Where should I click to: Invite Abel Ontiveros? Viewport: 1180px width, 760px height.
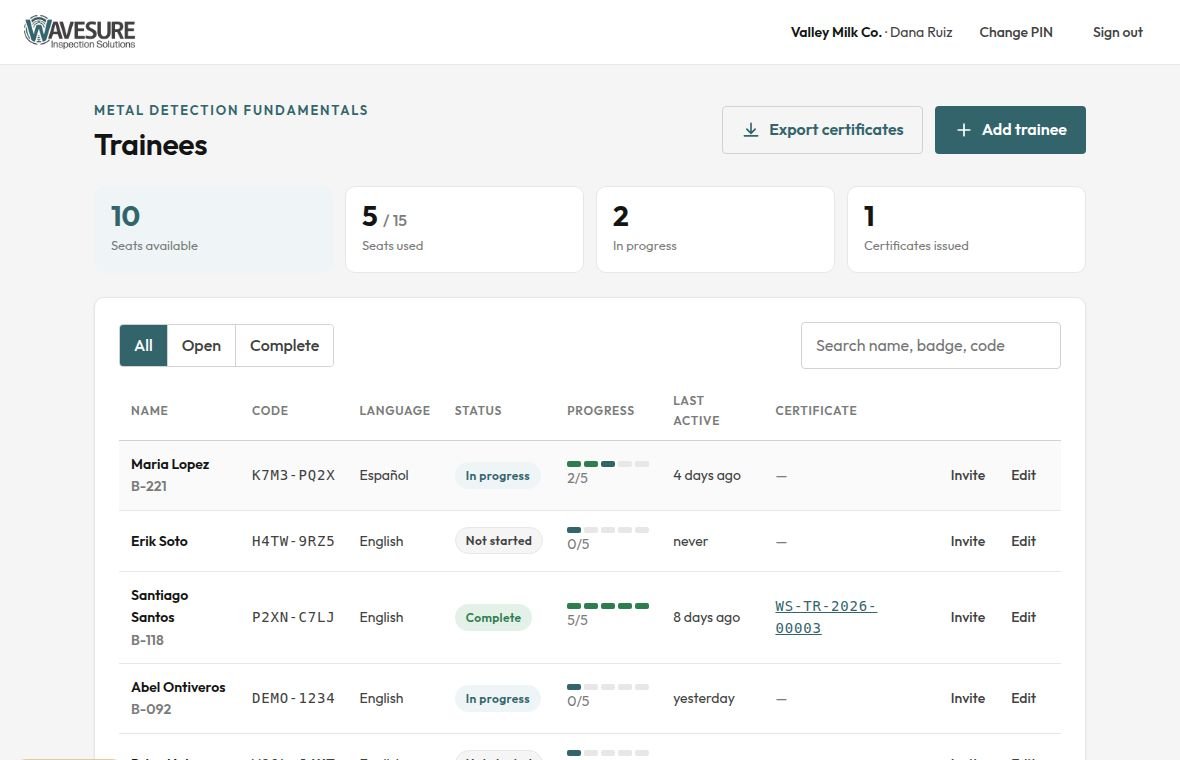pos(968,698)
